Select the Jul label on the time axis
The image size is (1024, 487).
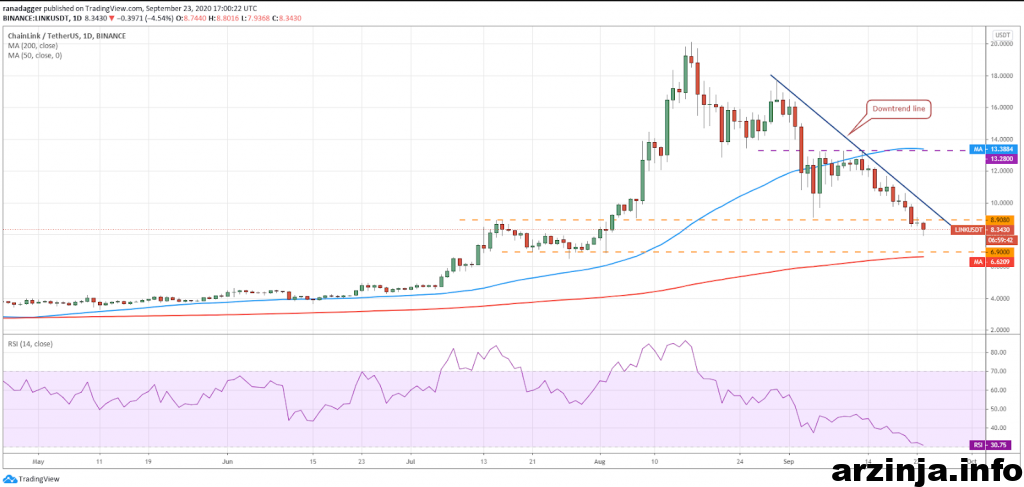(411, 463)
